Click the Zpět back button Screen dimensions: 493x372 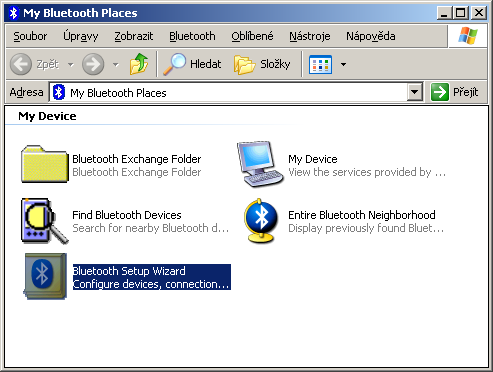pos(34,64)
